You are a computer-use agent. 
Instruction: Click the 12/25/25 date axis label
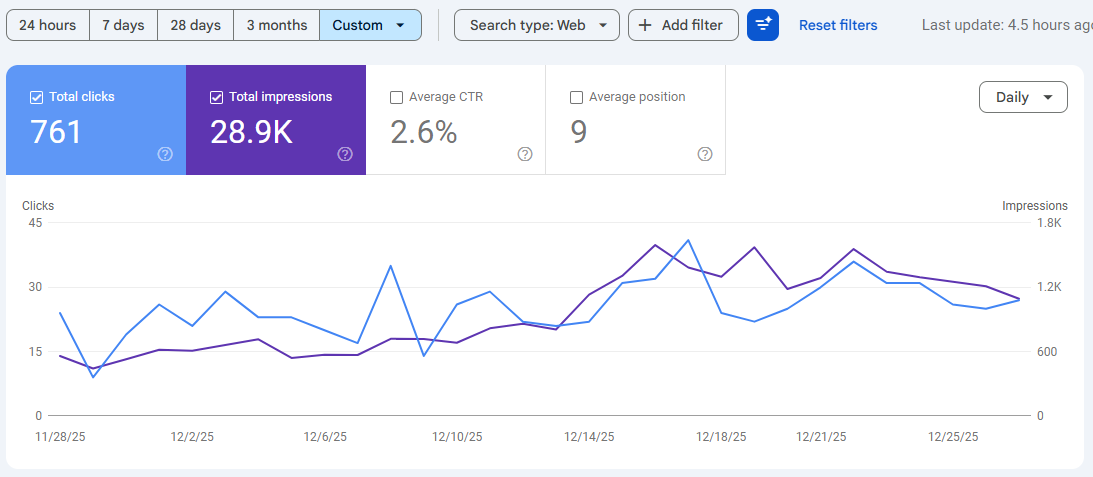pos(953,437)
